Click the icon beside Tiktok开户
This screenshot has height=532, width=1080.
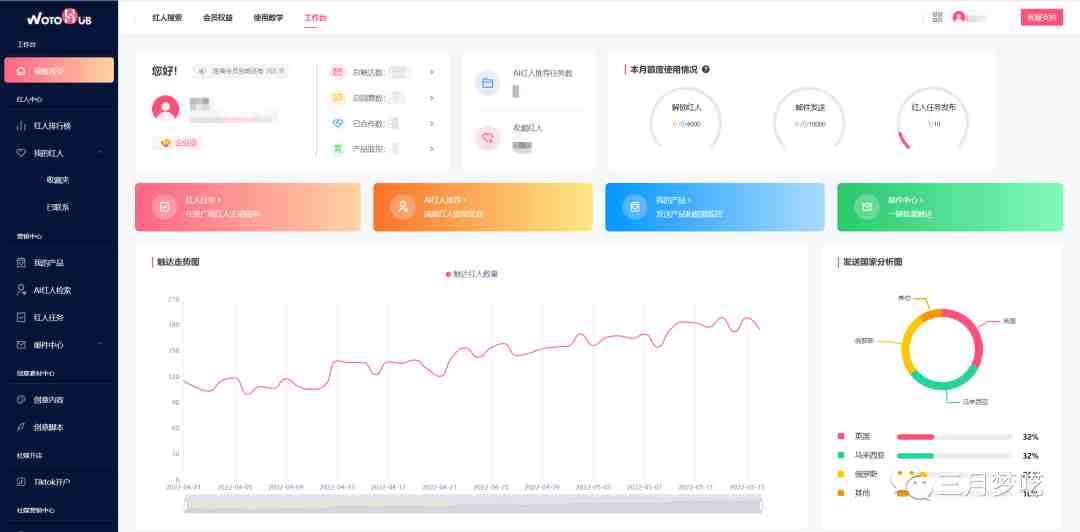[x=21, y=482]
